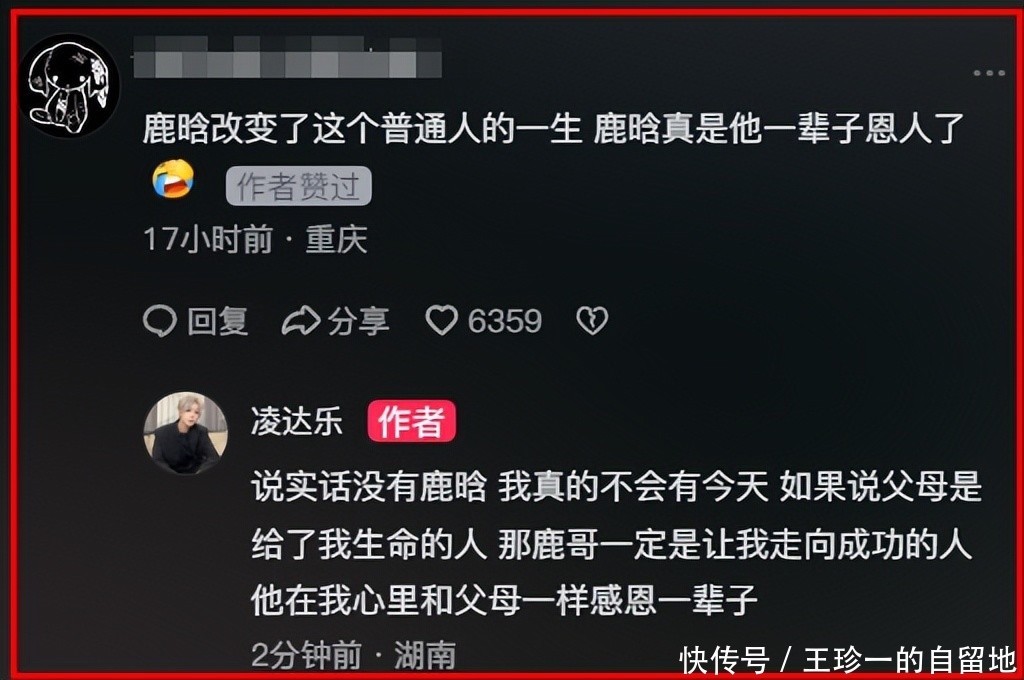Select the author's reply text 说实话没有鹿晗
This screenshot has width=1024, height=680.
click(x=616, y=543)
